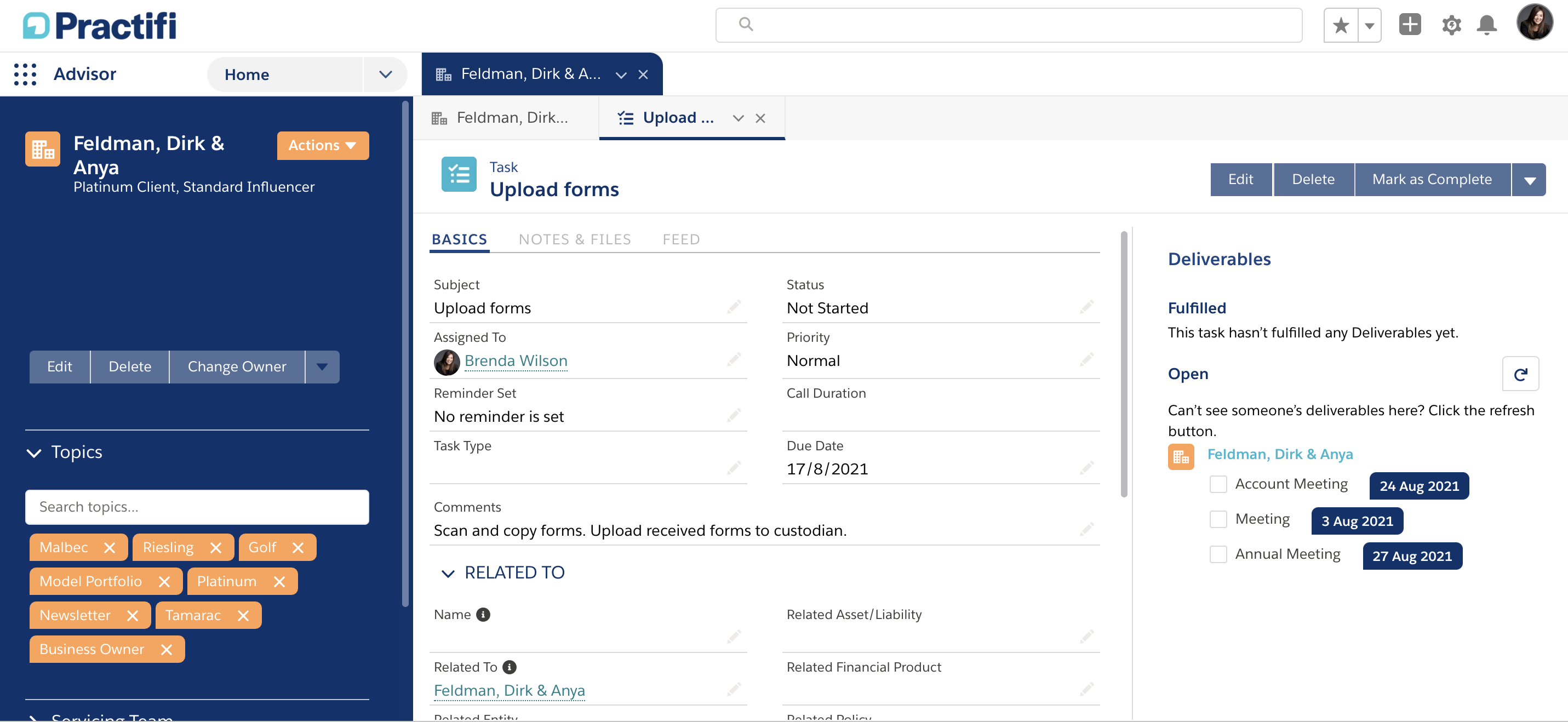Click the notifications bell icon

point(1487,25)
